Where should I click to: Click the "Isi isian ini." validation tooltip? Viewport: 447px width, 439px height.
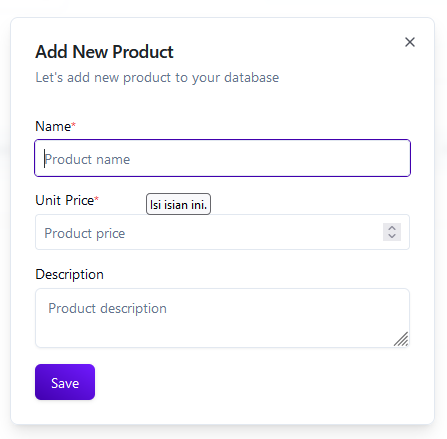pyautogui.click(x=178, y=204)
